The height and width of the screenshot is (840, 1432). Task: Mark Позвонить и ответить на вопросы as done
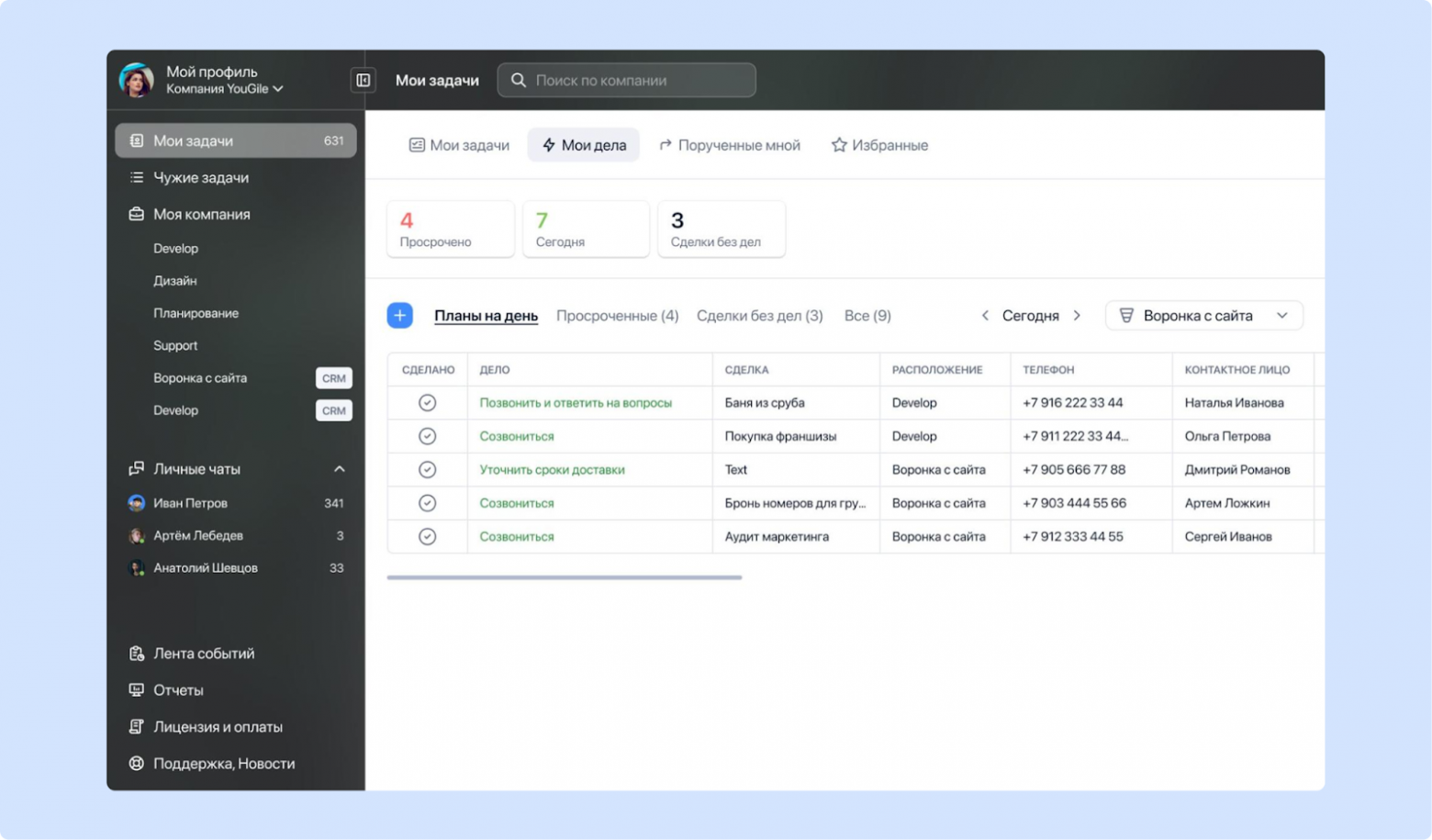427,402
